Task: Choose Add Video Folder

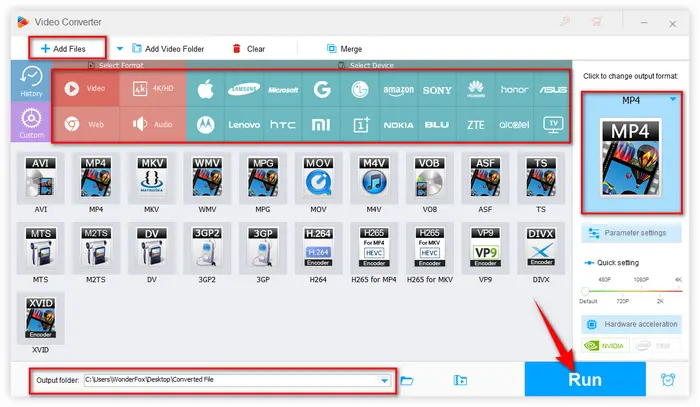Action: (168, 49)
